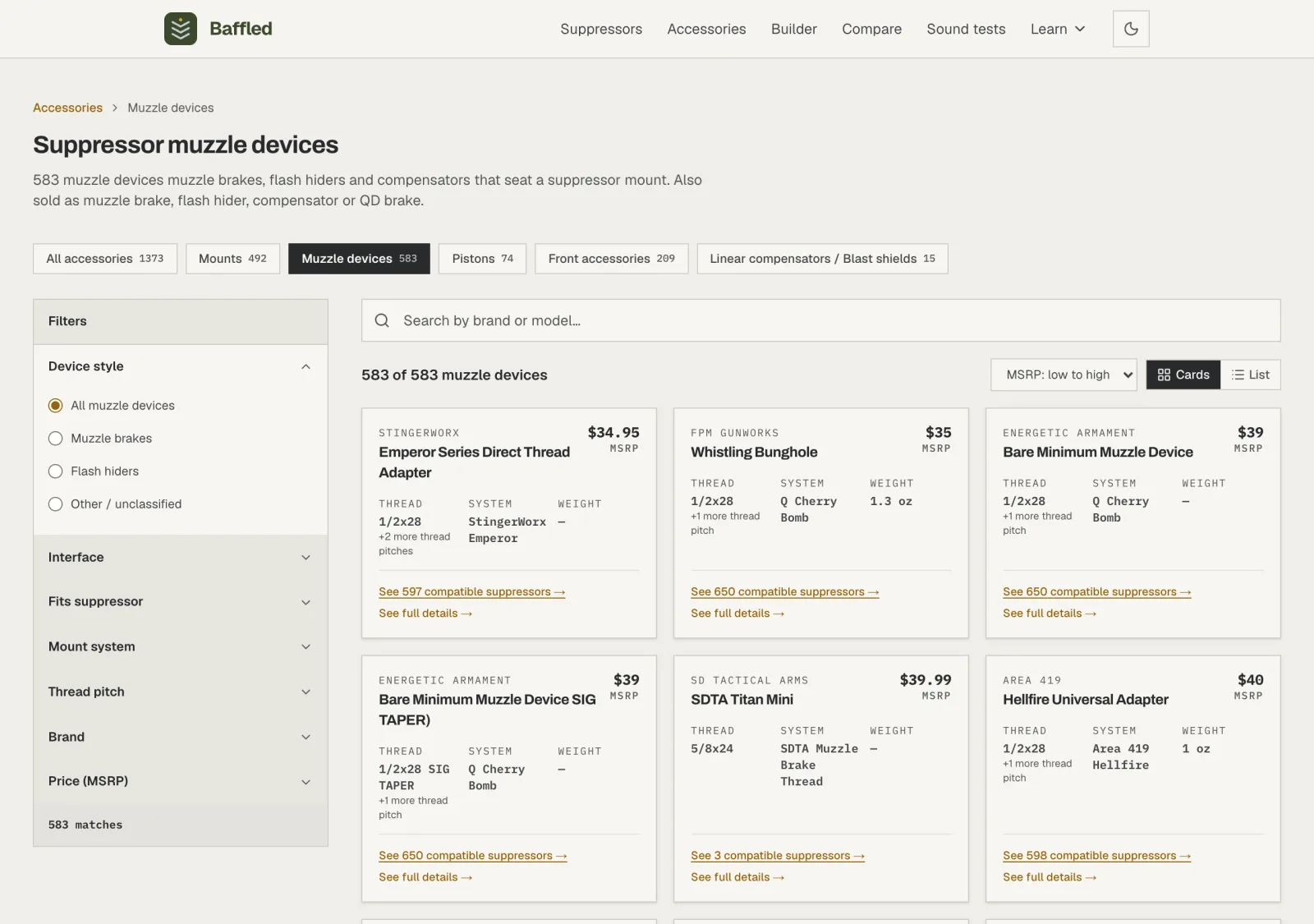See full details for Hellfire Universal Adapter
1314x924 pixels.
point(1050,877)
